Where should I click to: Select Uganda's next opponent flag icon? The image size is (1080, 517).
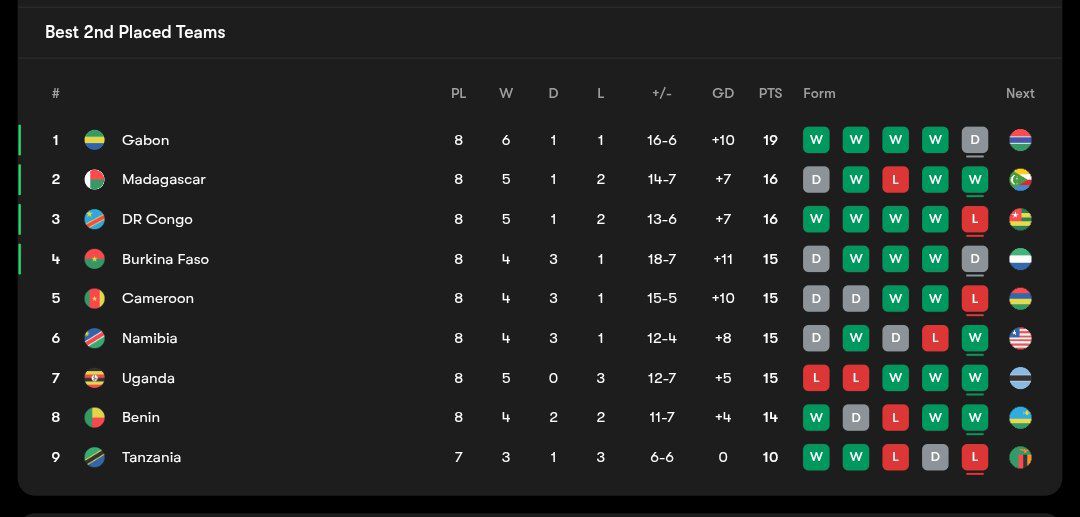[1020, 378]
